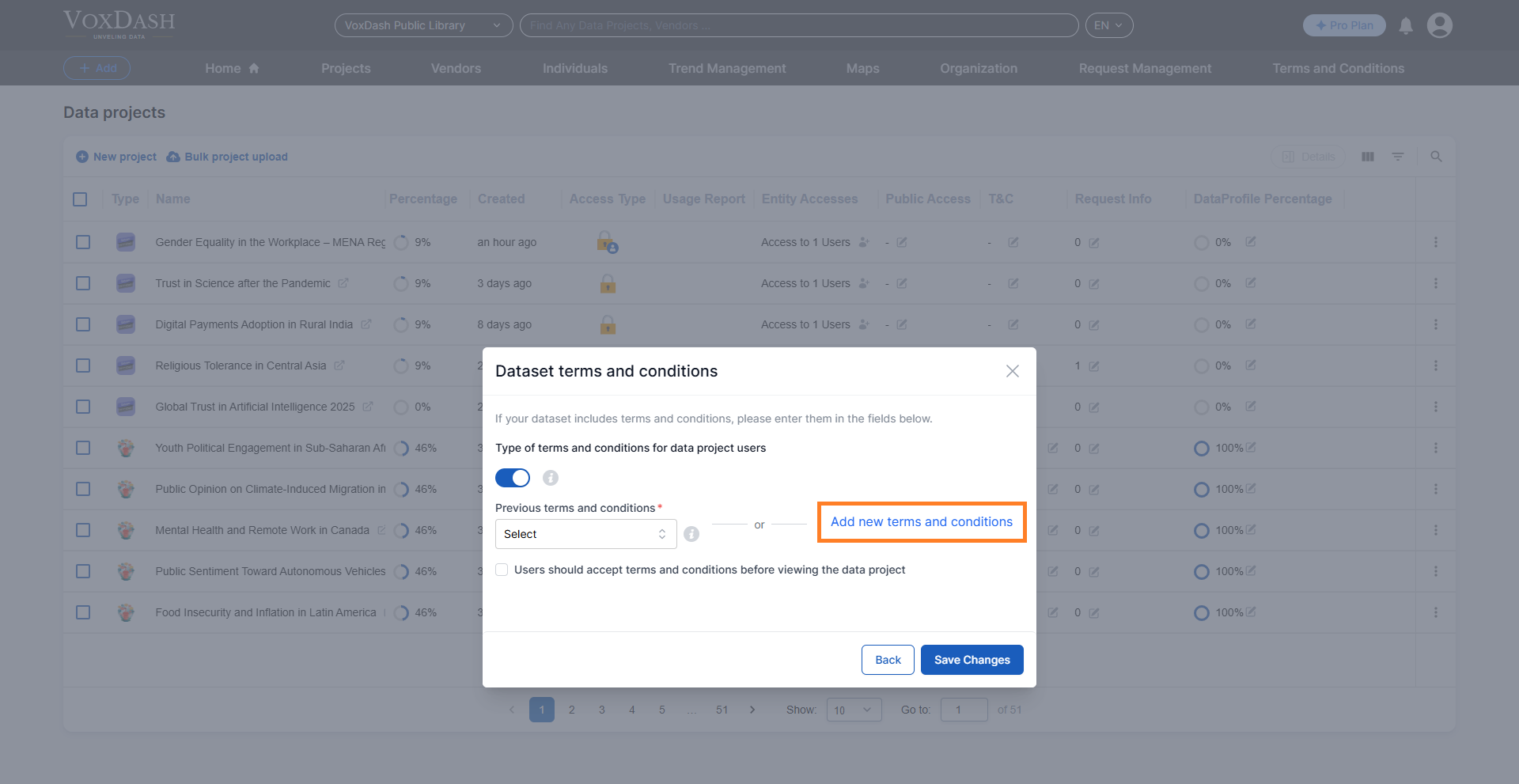
Task: Edit public access for Gender Equality row
Action: coord(902,242)
